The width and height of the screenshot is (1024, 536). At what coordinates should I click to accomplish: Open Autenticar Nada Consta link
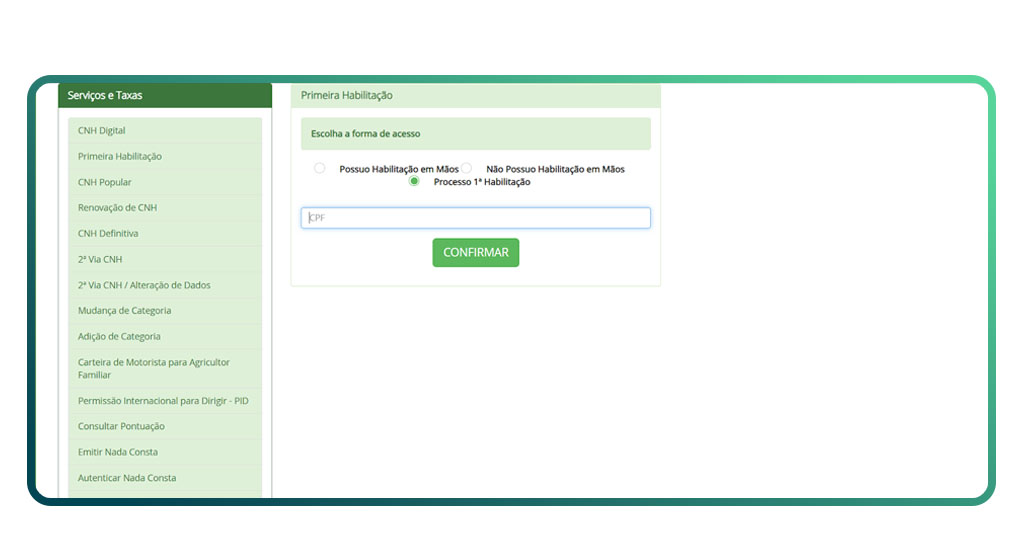[127, 478]
